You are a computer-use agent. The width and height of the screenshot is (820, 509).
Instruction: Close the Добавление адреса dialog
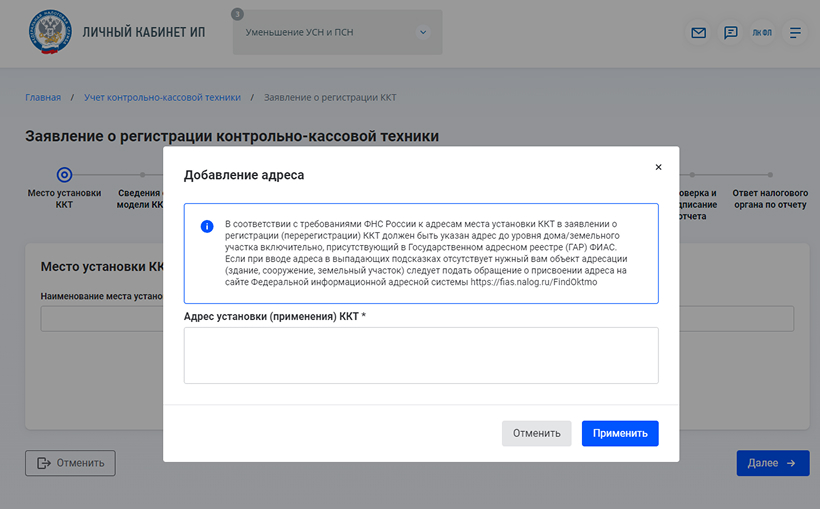658,167
